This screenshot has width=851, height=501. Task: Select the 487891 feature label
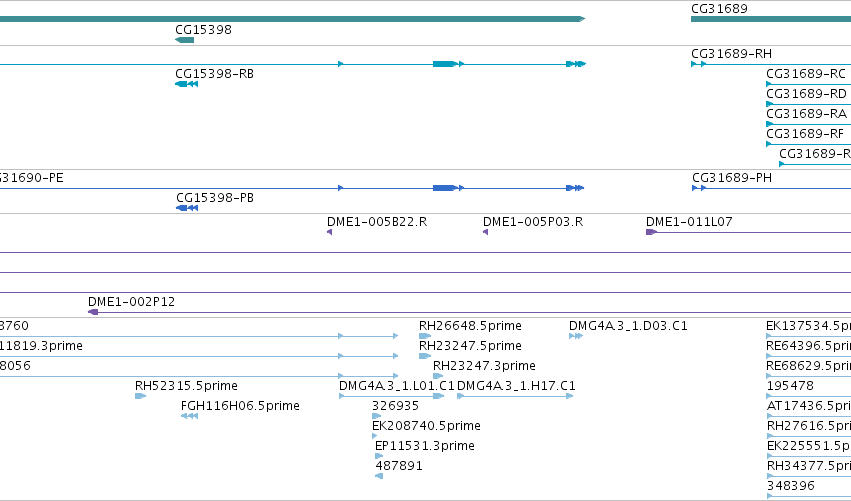click(x=399, y=466)
